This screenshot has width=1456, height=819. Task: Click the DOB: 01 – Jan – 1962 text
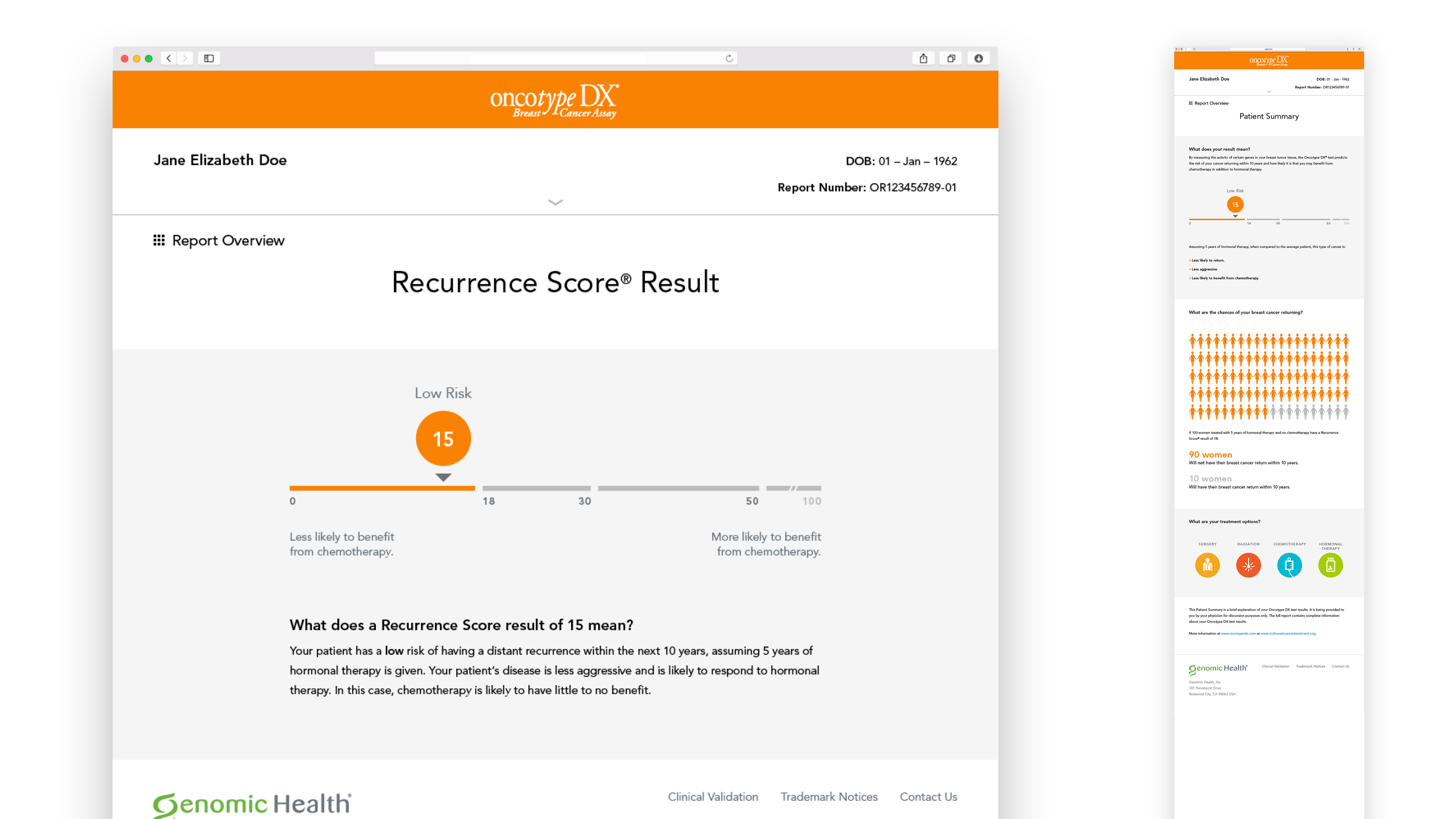click(901, 161)
